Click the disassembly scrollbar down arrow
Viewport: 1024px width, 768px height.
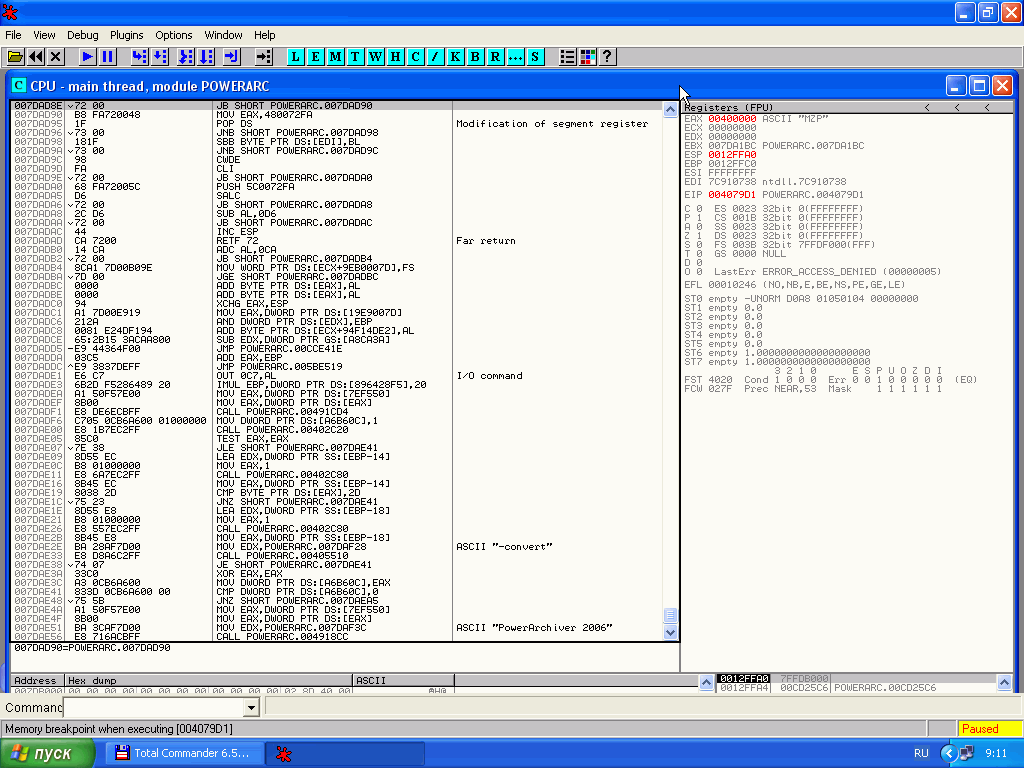pyautogui.click(x=670, y=632)
